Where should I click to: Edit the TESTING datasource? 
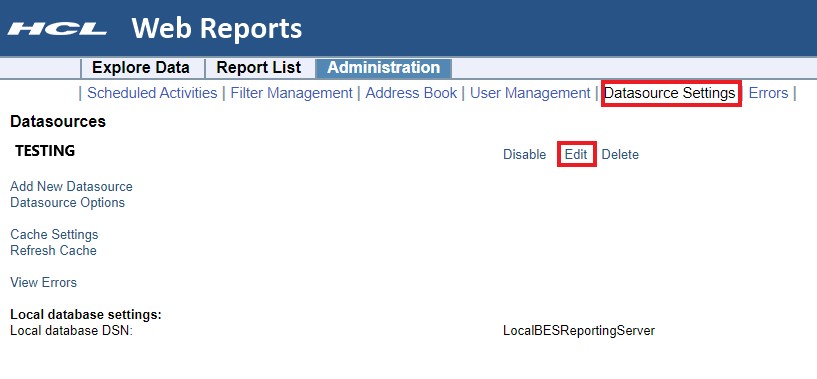click(576, 154)
